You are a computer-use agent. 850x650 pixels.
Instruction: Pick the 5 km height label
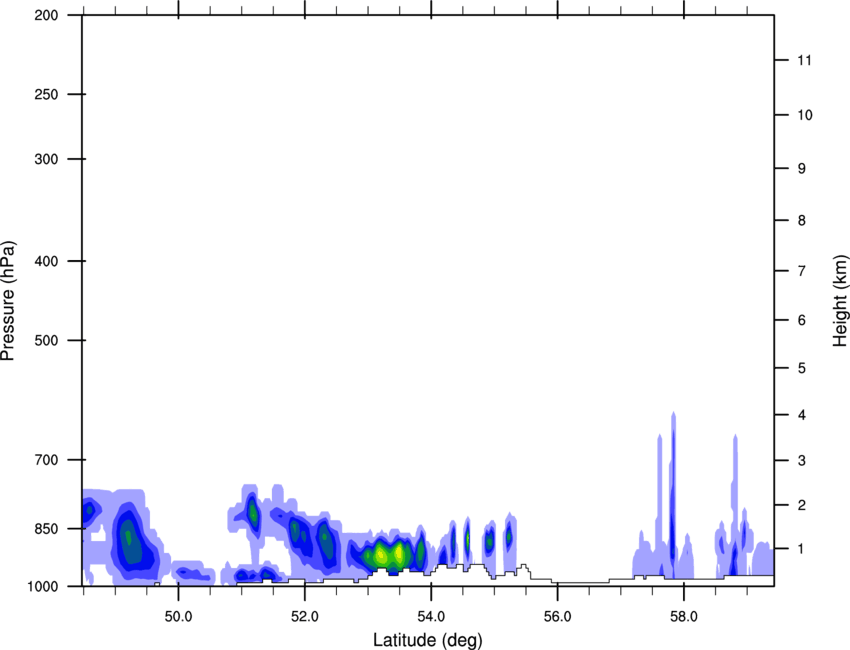tap(802, 368)
